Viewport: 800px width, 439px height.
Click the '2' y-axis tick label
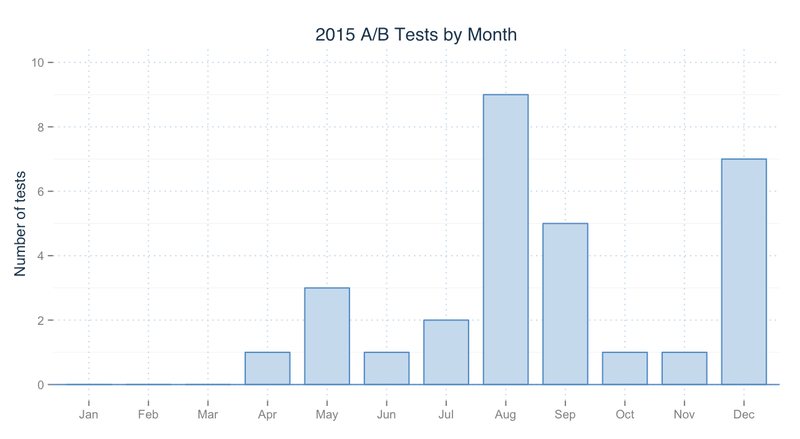point(41,321)
